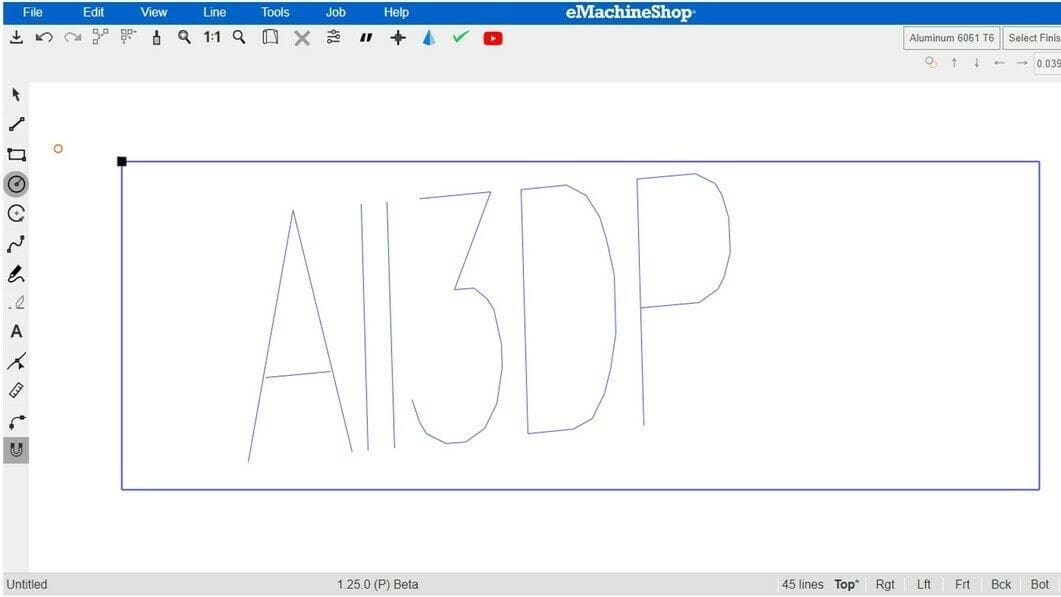
Task: Select the freehand pen tool
Action: [16, 274]
